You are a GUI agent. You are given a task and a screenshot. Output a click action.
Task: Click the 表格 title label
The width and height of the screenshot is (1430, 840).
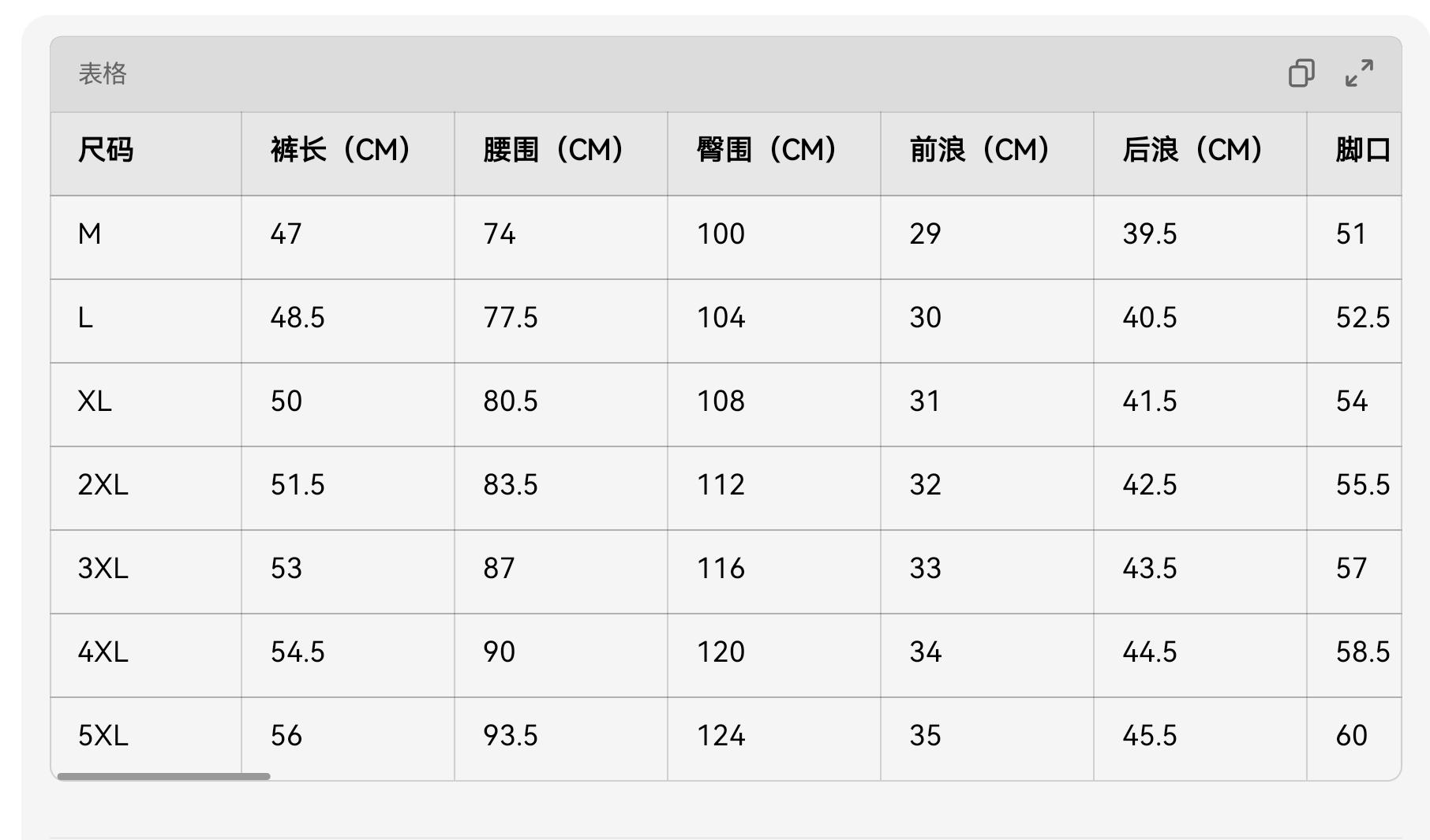(x=103, y=74)
